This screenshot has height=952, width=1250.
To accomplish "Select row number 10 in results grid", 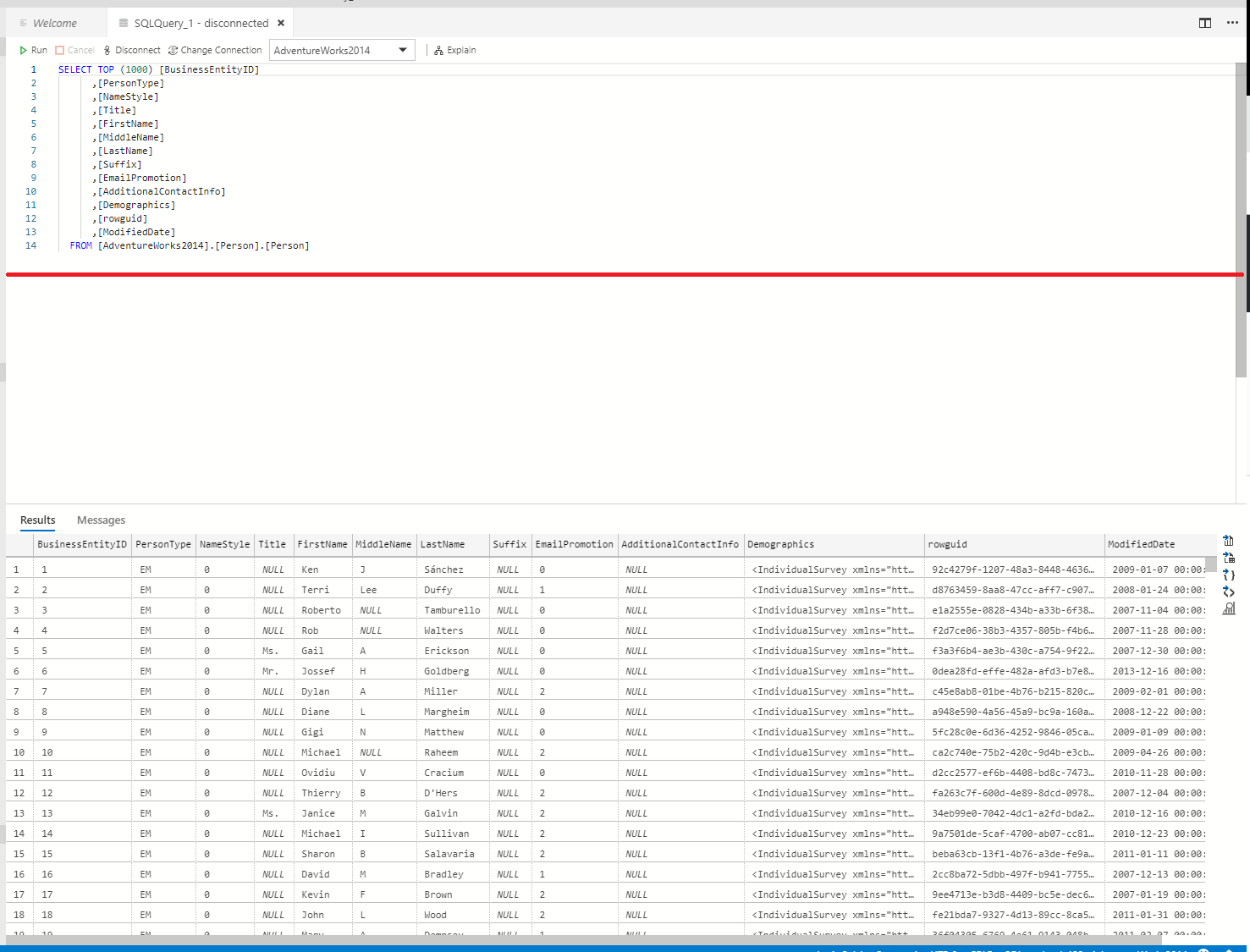I will [x=19, y=752].
